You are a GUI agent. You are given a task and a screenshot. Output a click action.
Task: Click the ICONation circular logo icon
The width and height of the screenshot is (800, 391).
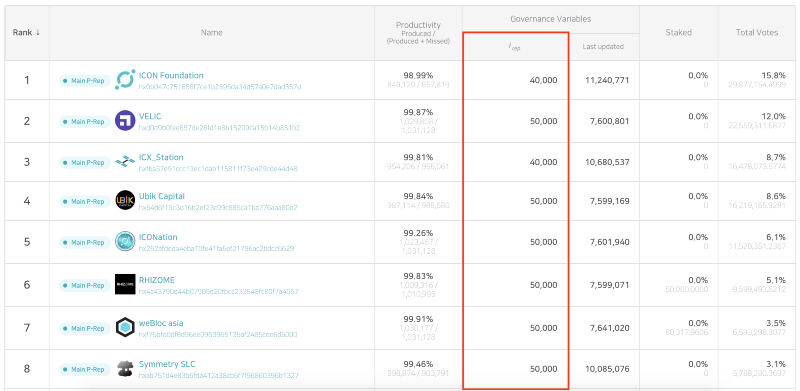coord(125,241)
